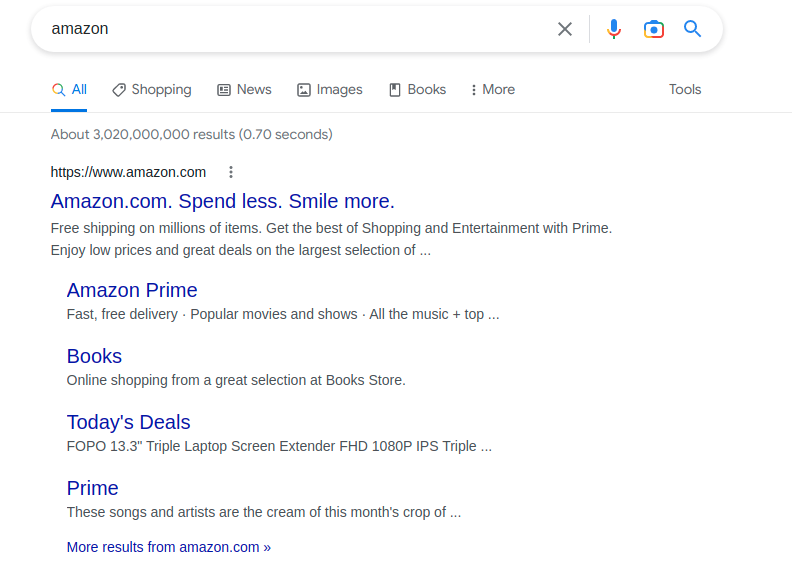792x586 pixels.
Task: Switch to the News tab
Action: [244, 90]
